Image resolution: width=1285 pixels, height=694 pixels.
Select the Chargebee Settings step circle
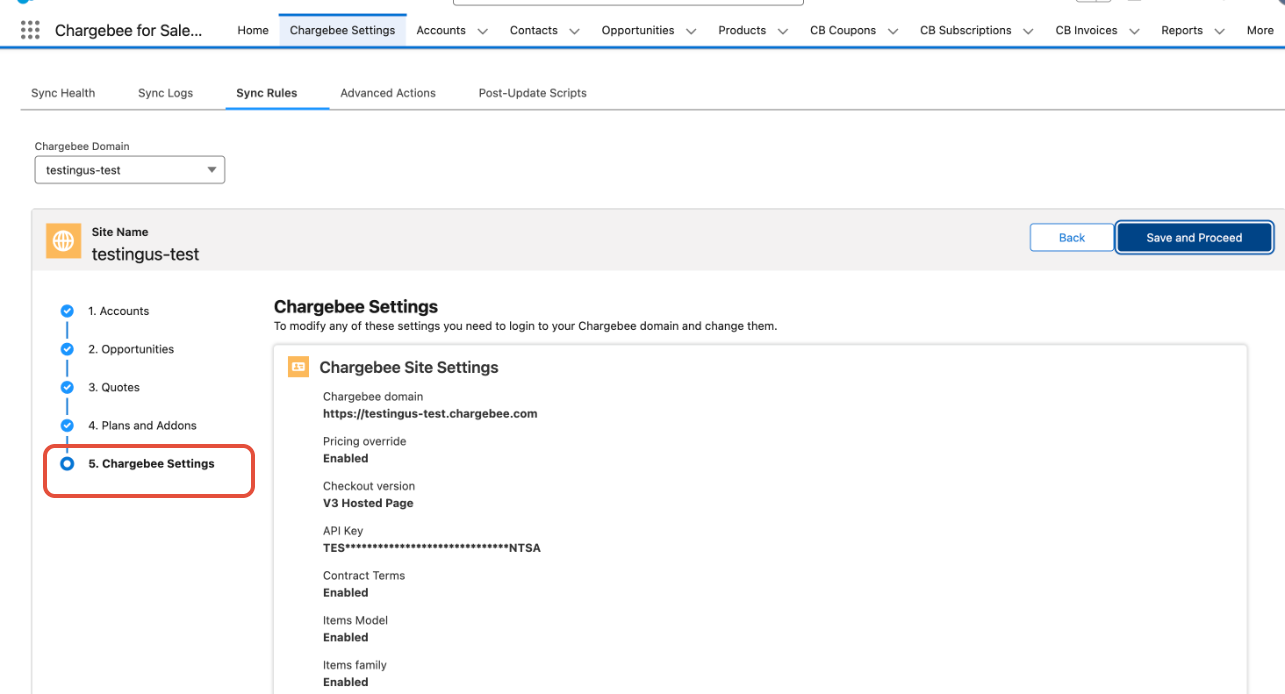click(x=67, y=464)
